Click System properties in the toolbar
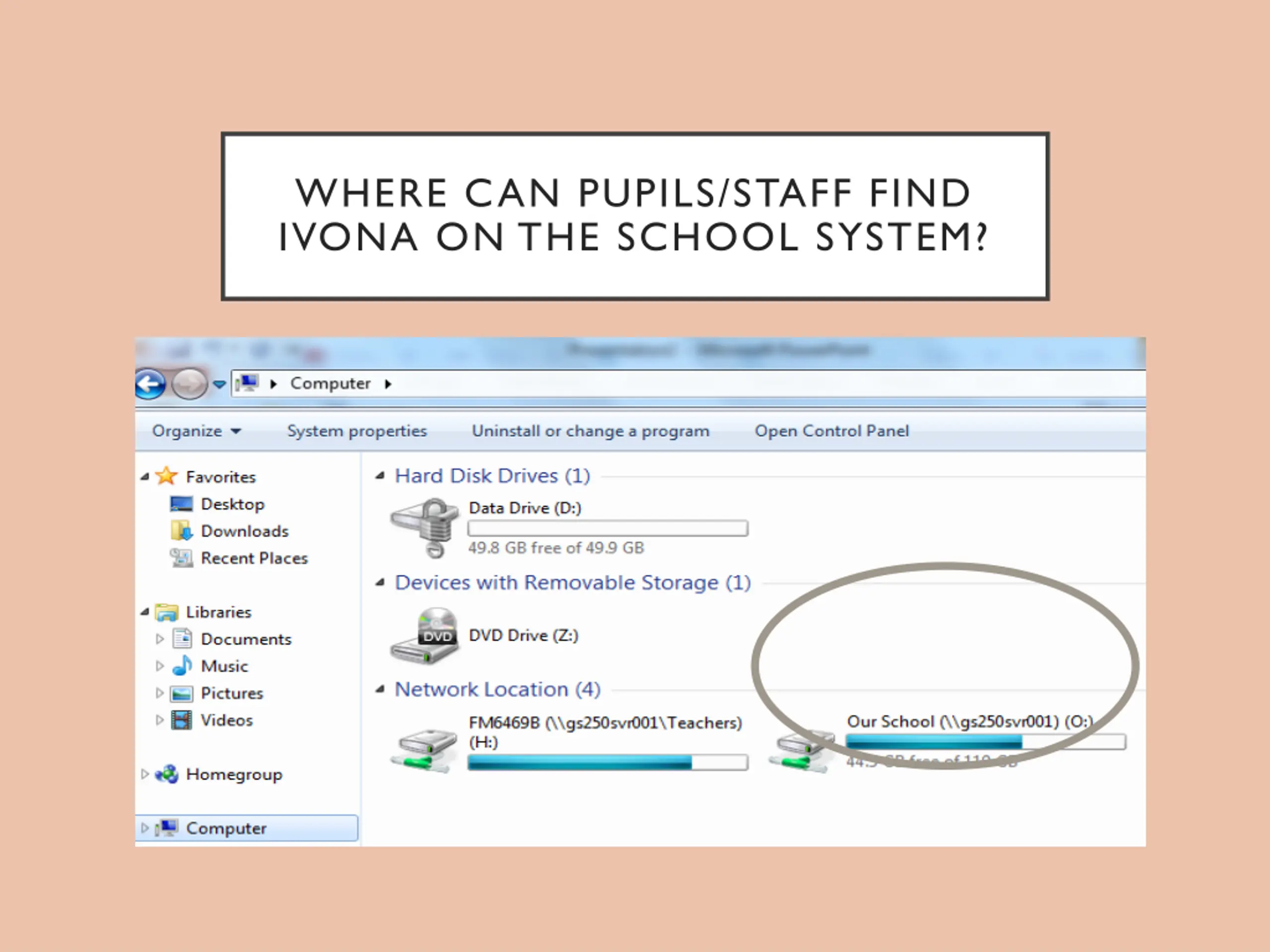 click(357, 431)
